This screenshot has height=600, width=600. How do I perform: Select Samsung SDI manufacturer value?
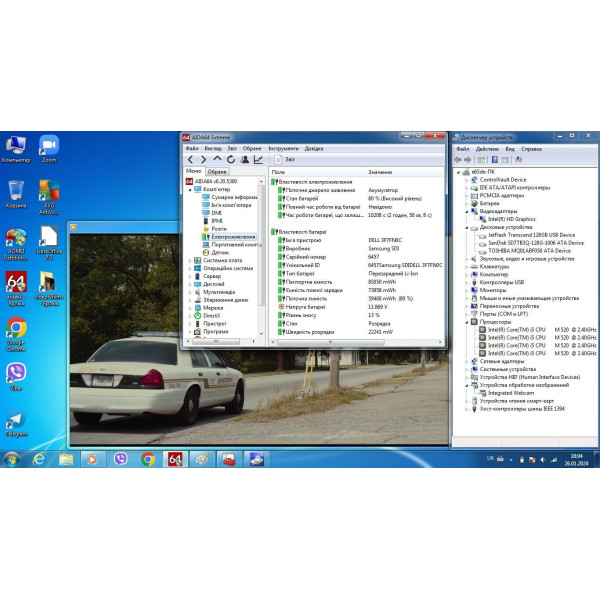click(x=383, y=249)
